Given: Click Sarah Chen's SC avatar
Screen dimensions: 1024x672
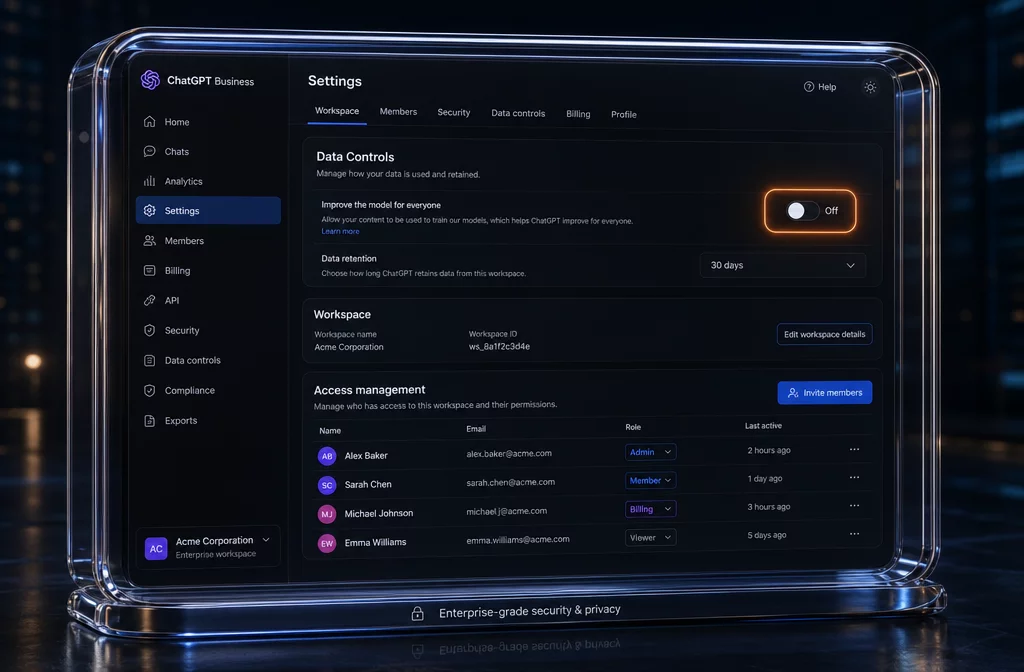Looking at the screenshot, I should tap(327, 485).
